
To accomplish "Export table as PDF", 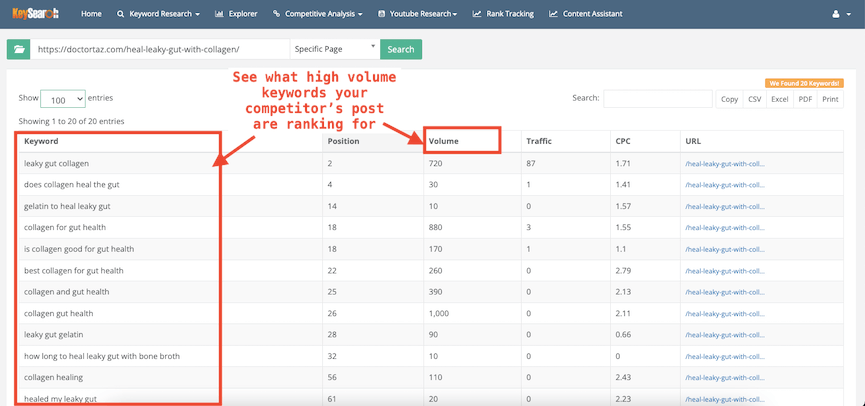I will (x=805, y=99).
